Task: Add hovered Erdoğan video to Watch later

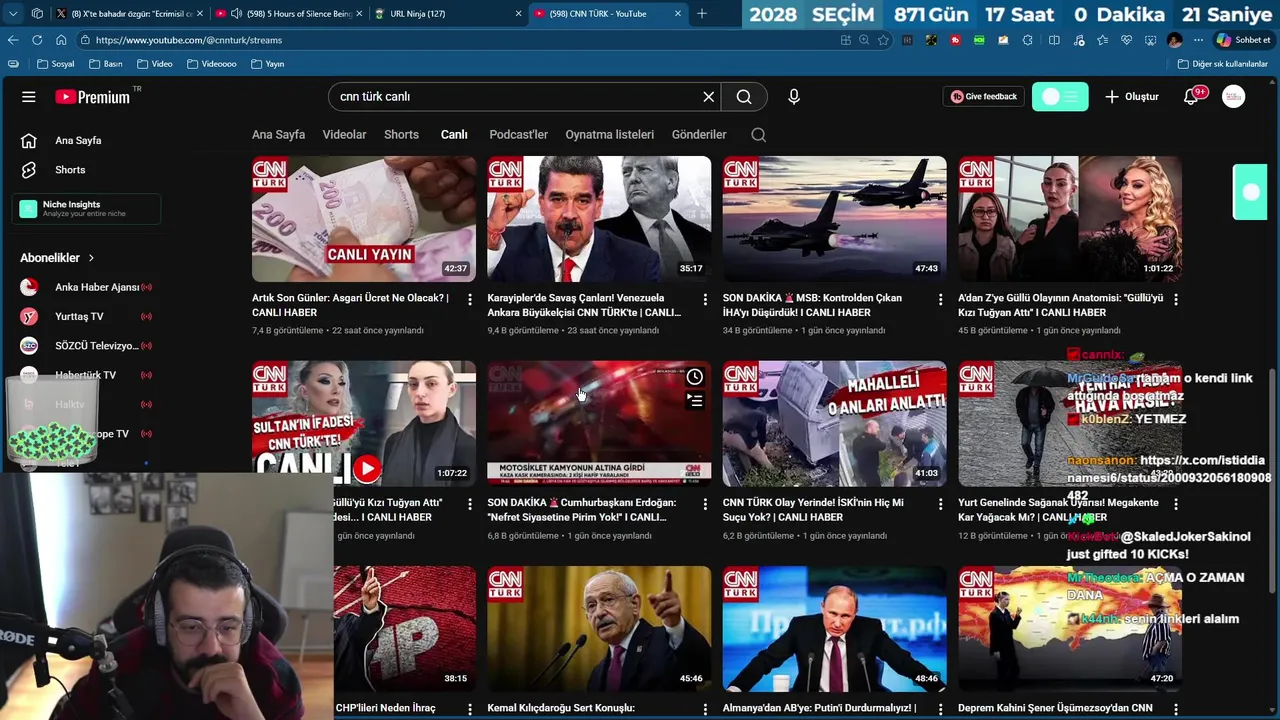Action: [695, 377]
